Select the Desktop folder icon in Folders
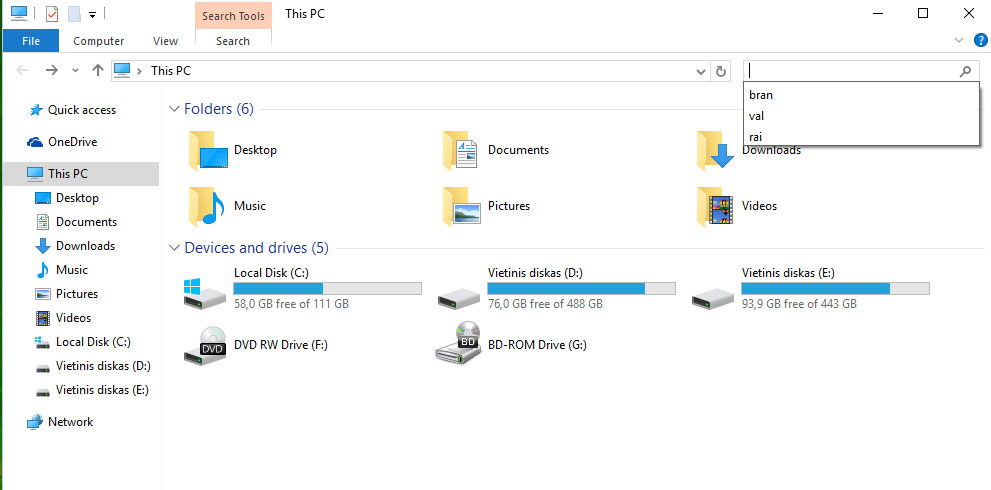This screenshot has width=991, height=490. tap(209, 150)
